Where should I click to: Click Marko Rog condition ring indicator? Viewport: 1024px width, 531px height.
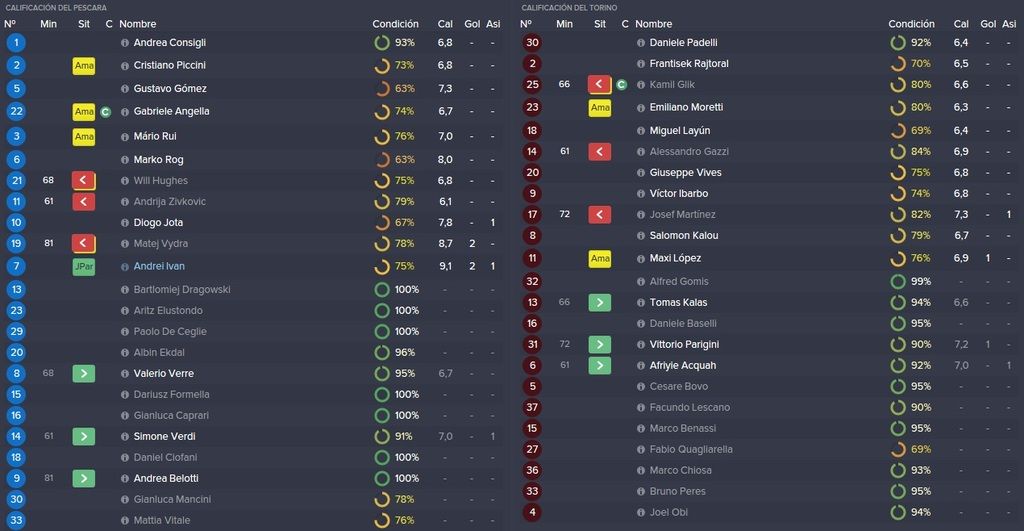[x=382, y=159]
